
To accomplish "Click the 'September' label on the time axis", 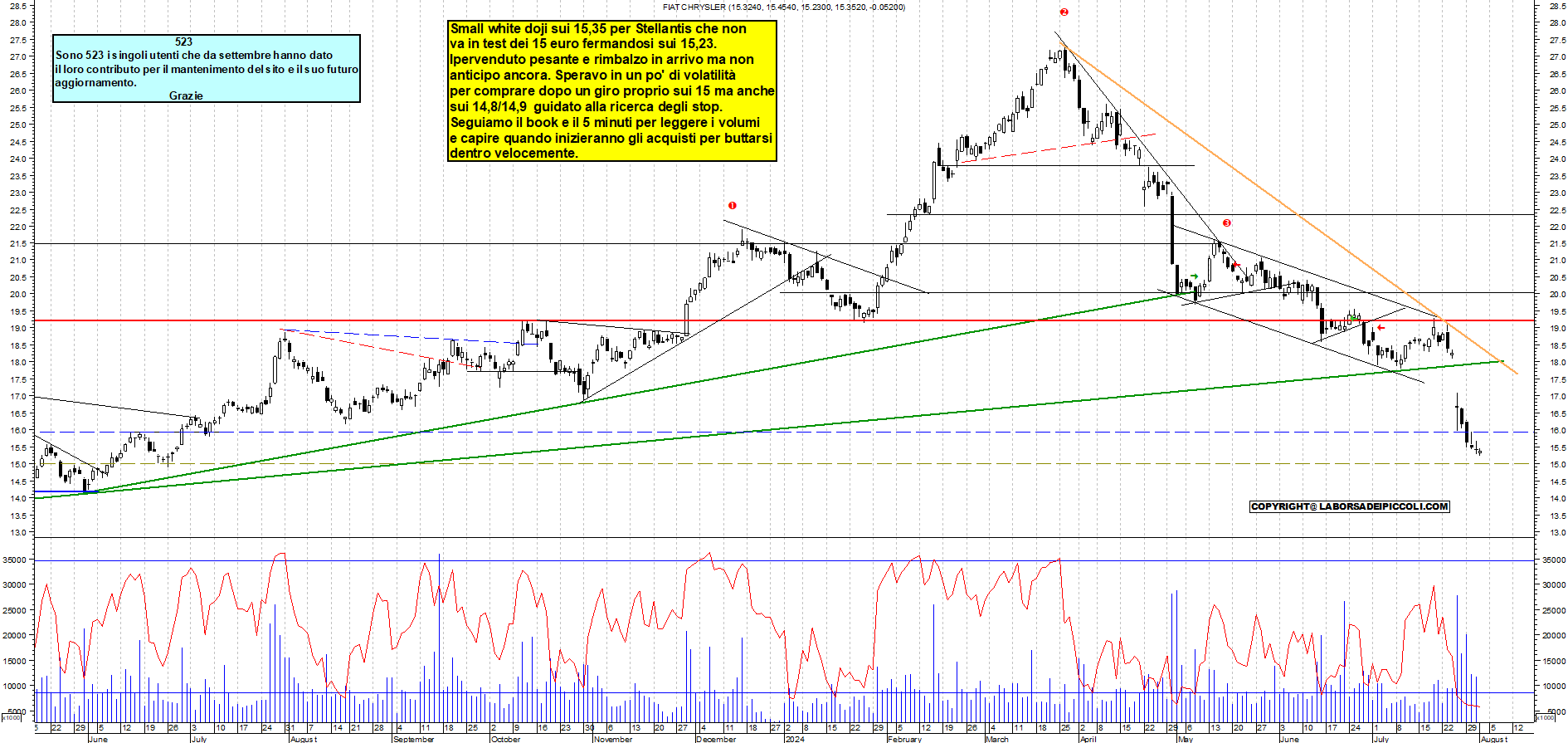I will coord(414,739).
